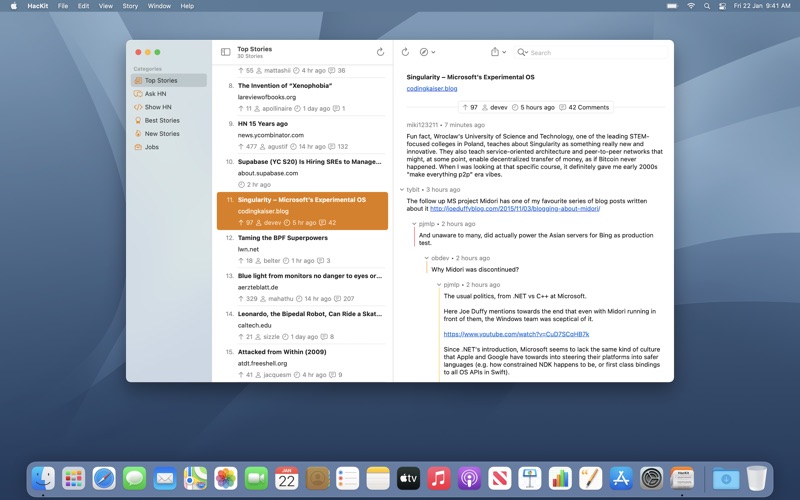This screenshot has width=800, height=500.
Task: Toggle the sidebar visibility button
Action: coord(225,52)
